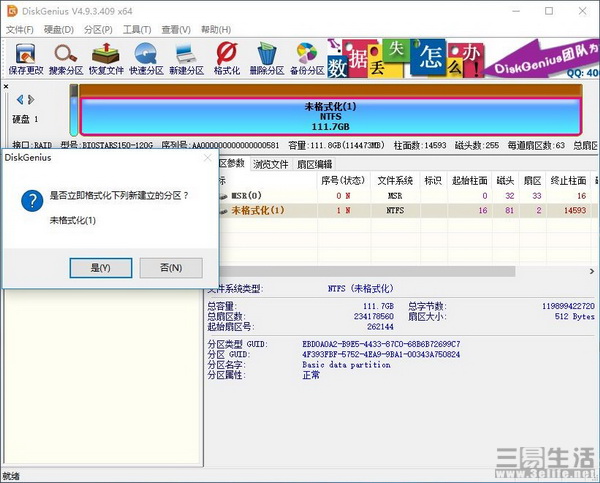
Task: Go to next disk with right arrow
Action: [31, 100]
